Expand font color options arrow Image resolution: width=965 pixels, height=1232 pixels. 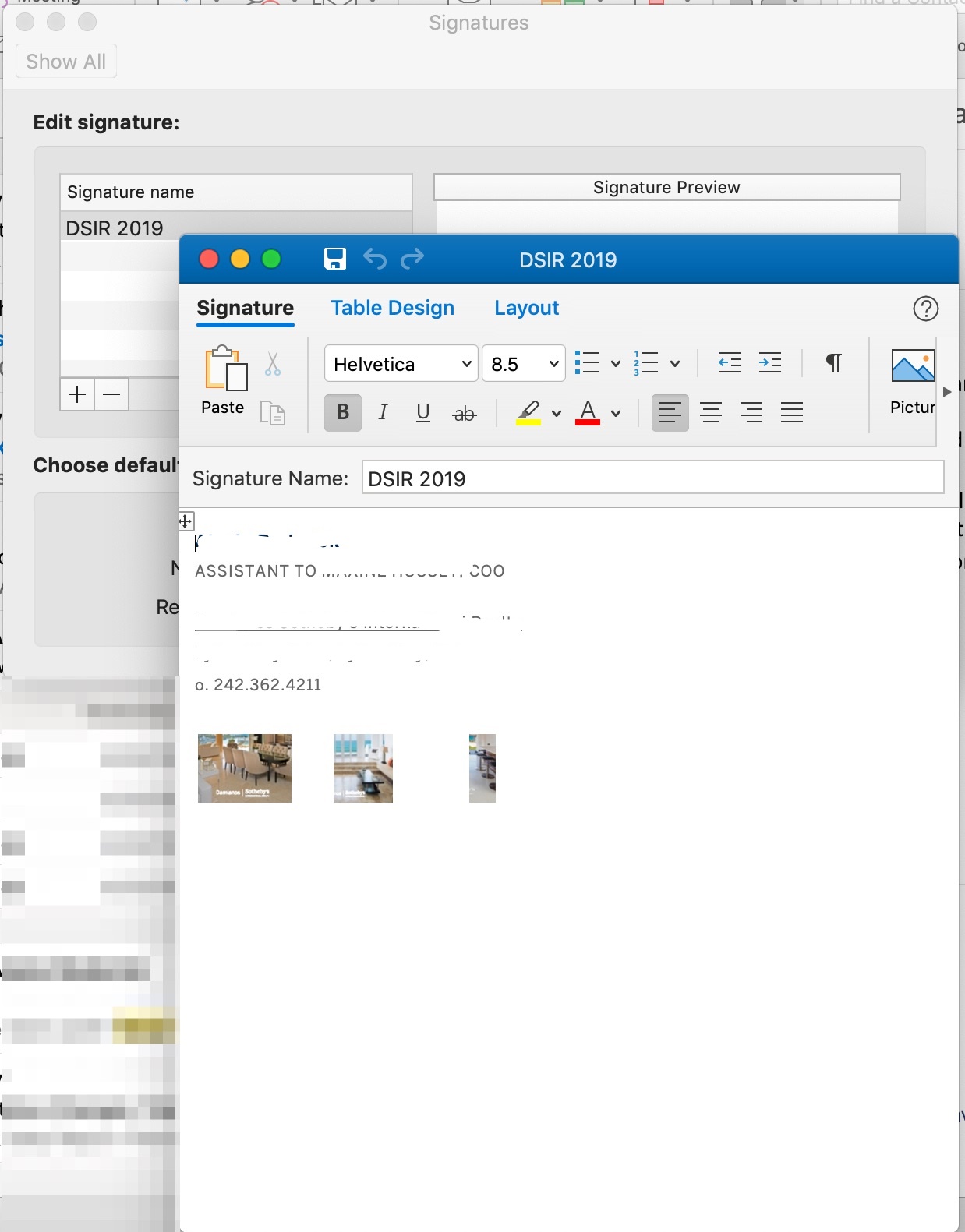[616, 414]
